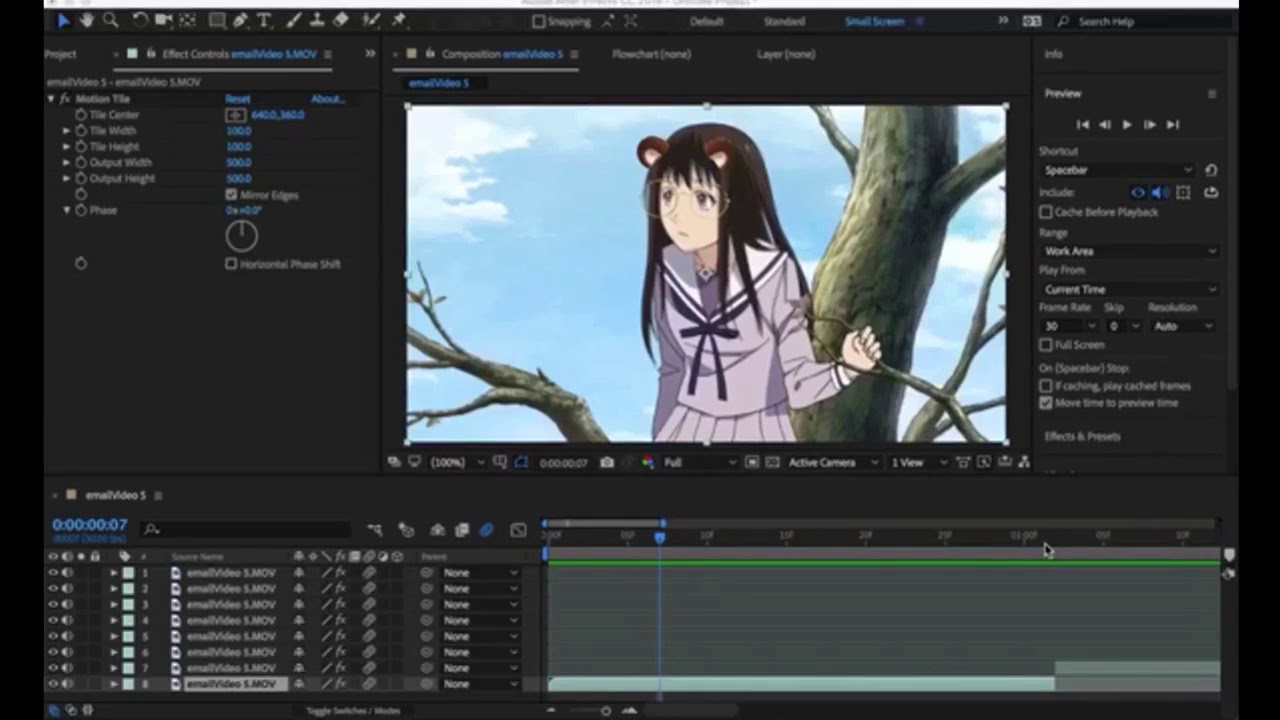Select the Eraser tool
This screenshot has height=720, width=1280.
pyautogui.click(x=341, y=20)
